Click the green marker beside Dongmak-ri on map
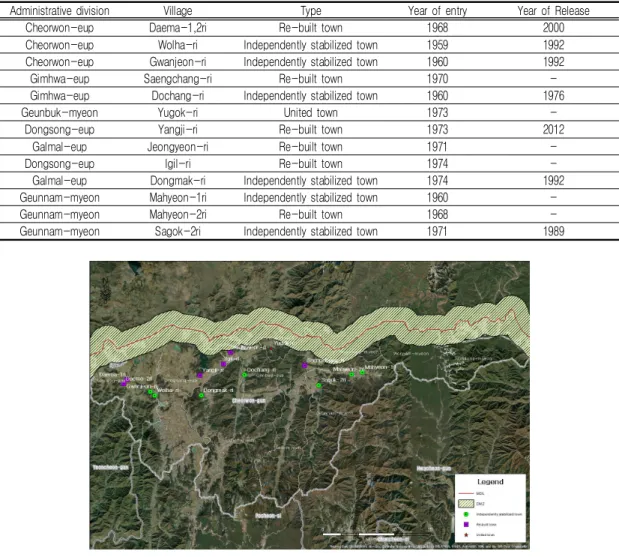Viewport: 619px width, 557px height. [201, 395]
